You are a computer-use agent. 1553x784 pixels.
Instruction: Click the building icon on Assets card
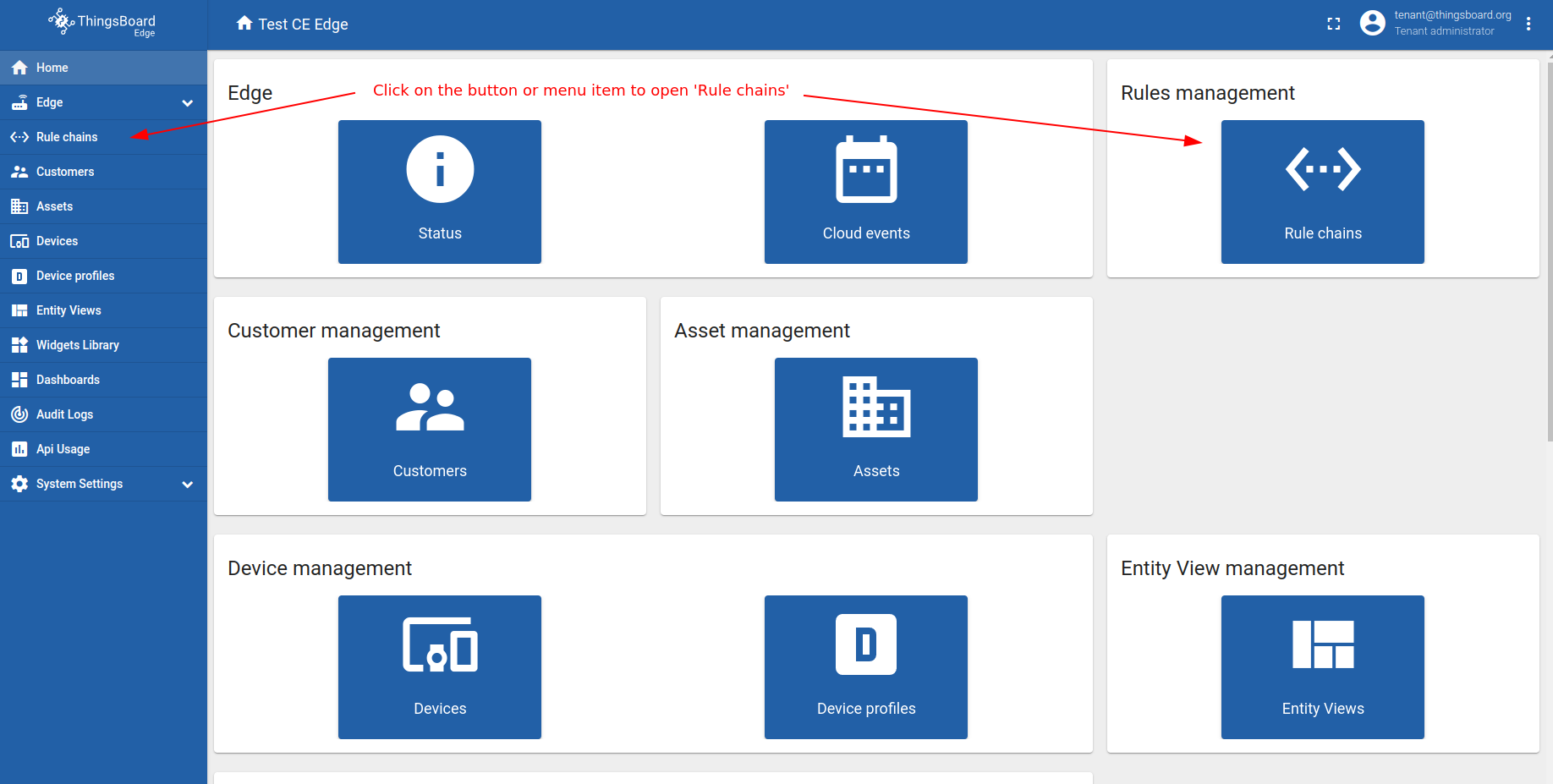click(876, 407)
